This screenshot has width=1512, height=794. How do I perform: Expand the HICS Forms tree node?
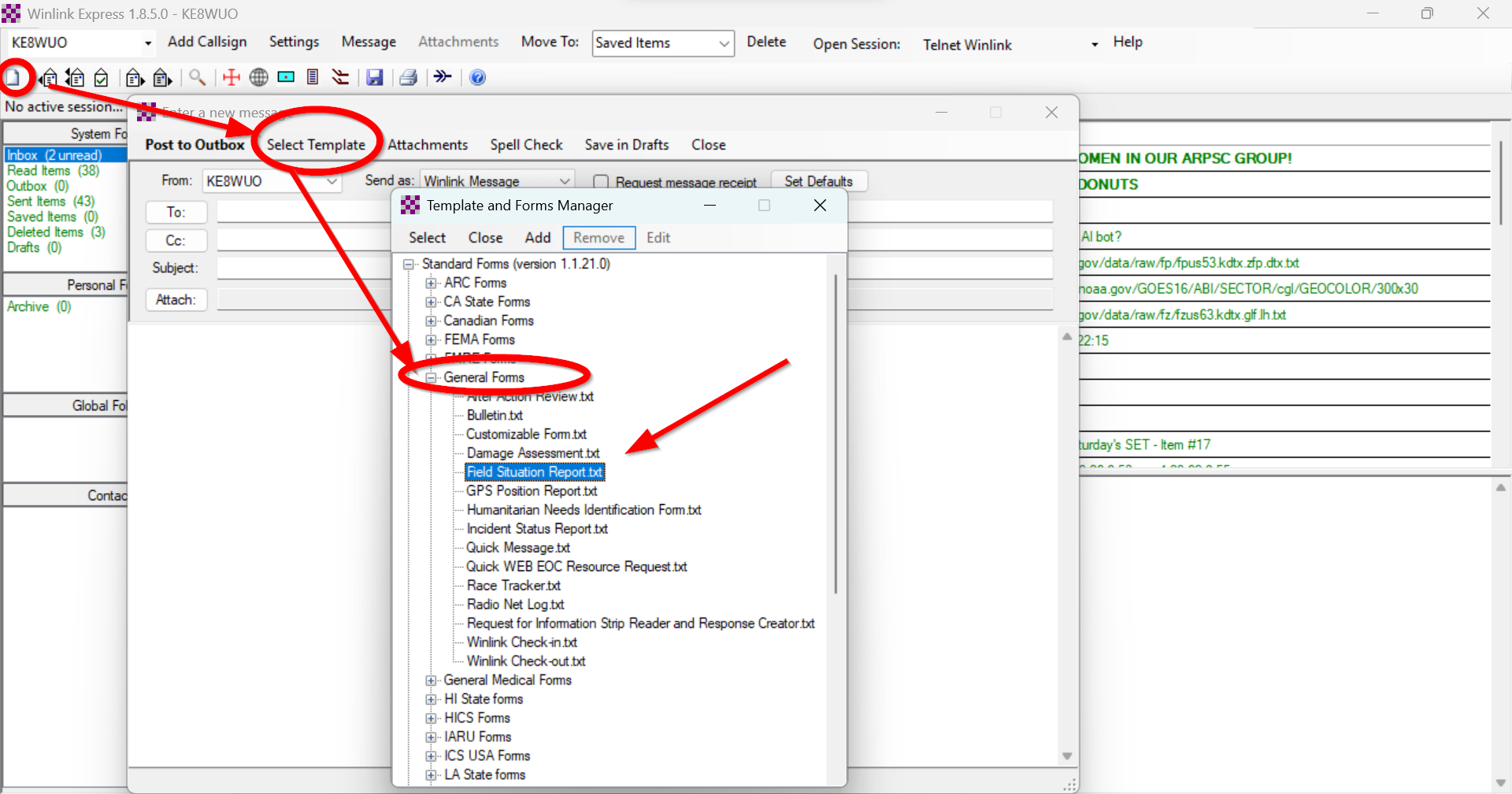[x=431, y=718]
